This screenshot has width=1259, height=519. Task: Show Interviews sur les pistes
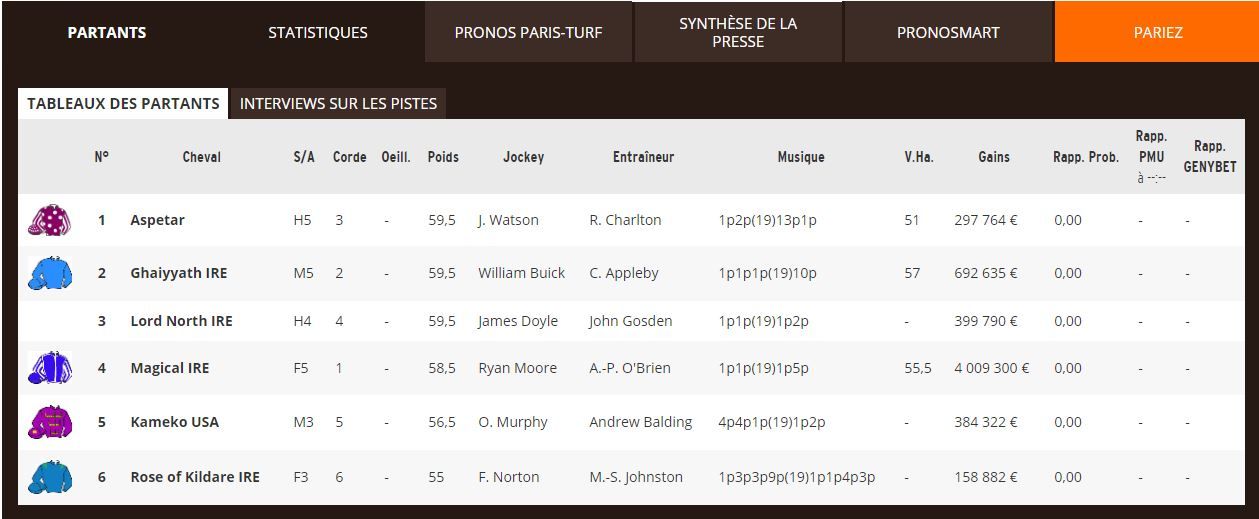[338, 103]
